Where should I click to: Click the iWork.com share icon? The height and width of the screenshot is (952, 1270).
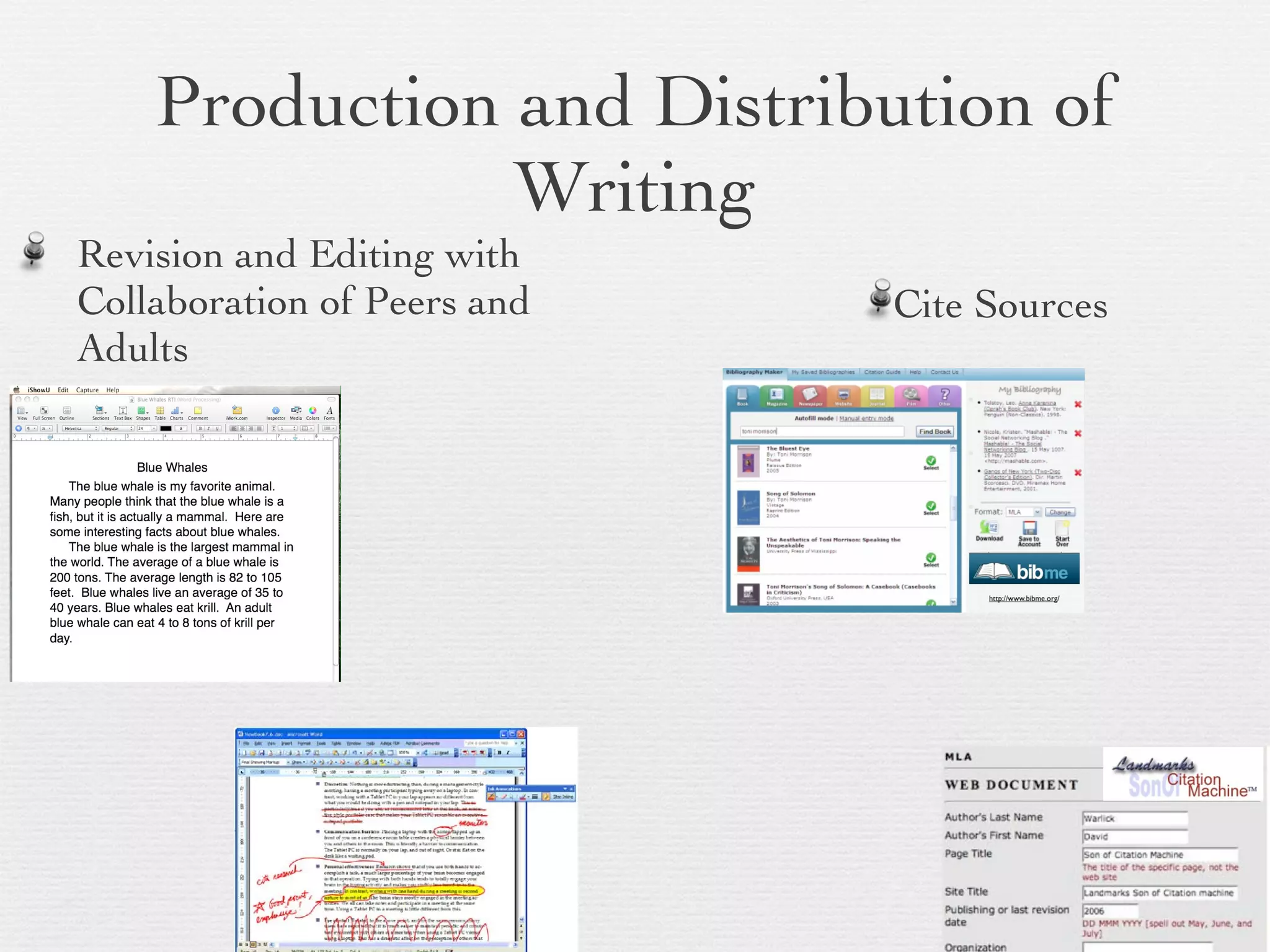pos(237,410)
